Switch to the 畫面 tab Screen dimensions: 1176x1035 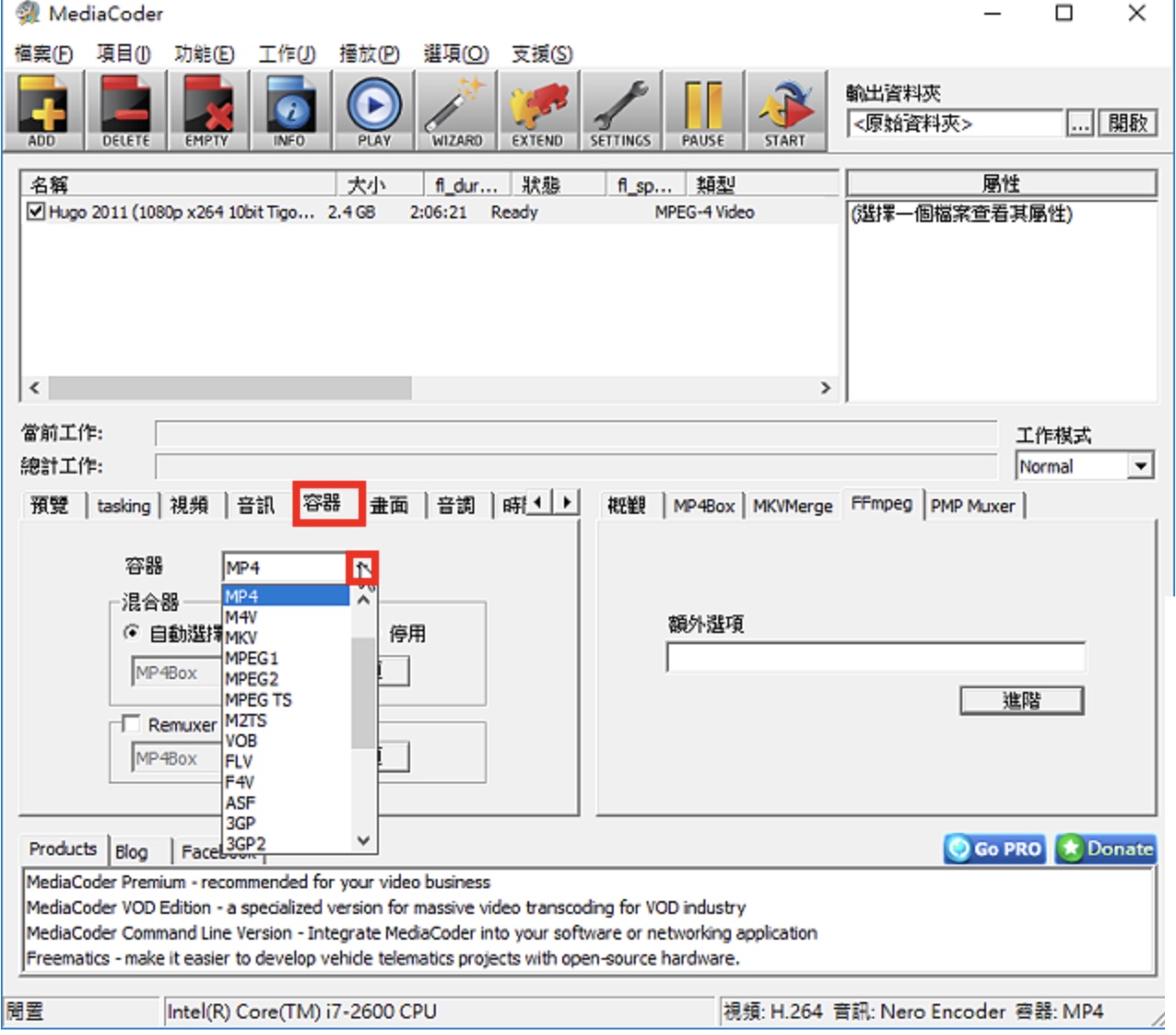pyautogui.click(x=390, y=506)
